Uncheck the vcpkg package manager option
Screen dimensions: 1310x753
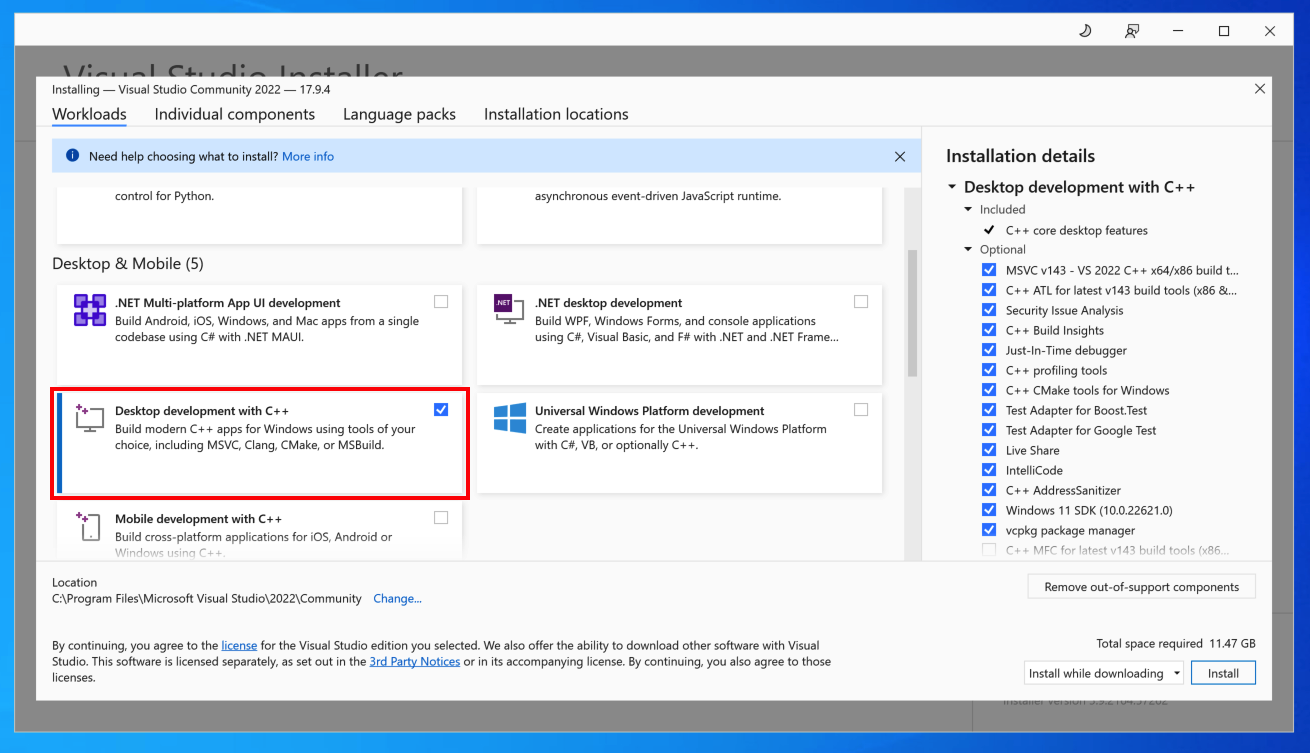click(989, 530)
